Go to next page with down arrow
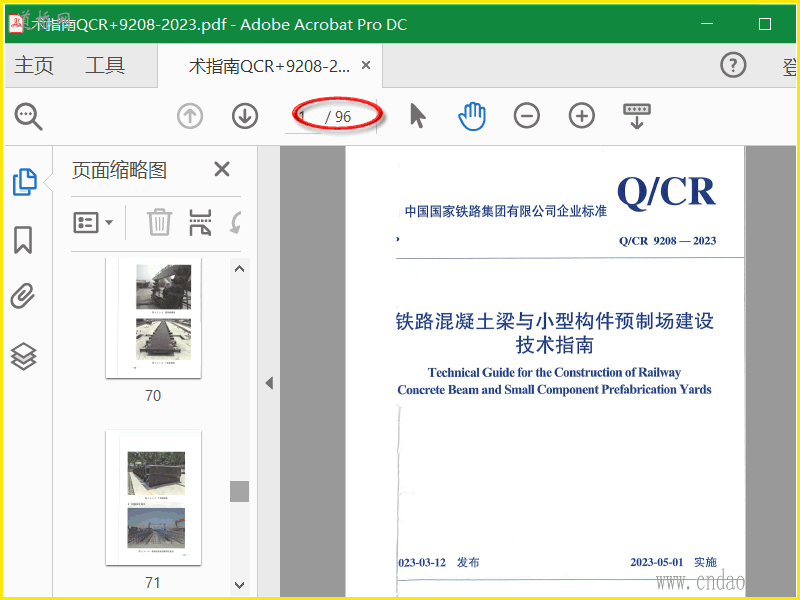This screenshot has width=800, height=600. point(245,116)
